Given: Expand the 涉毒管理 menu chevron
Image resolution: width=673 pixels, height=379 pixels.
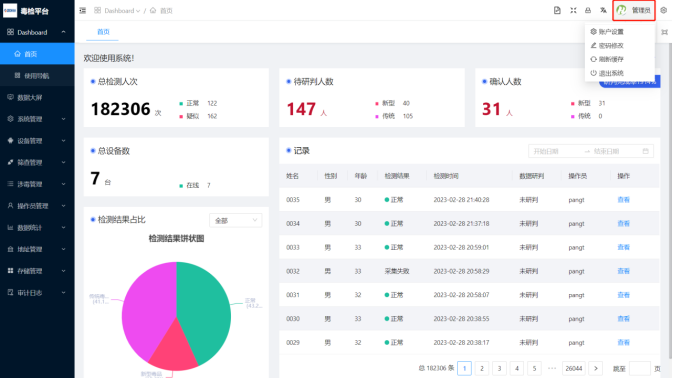Looking at the screenshot, I should 64,184.
